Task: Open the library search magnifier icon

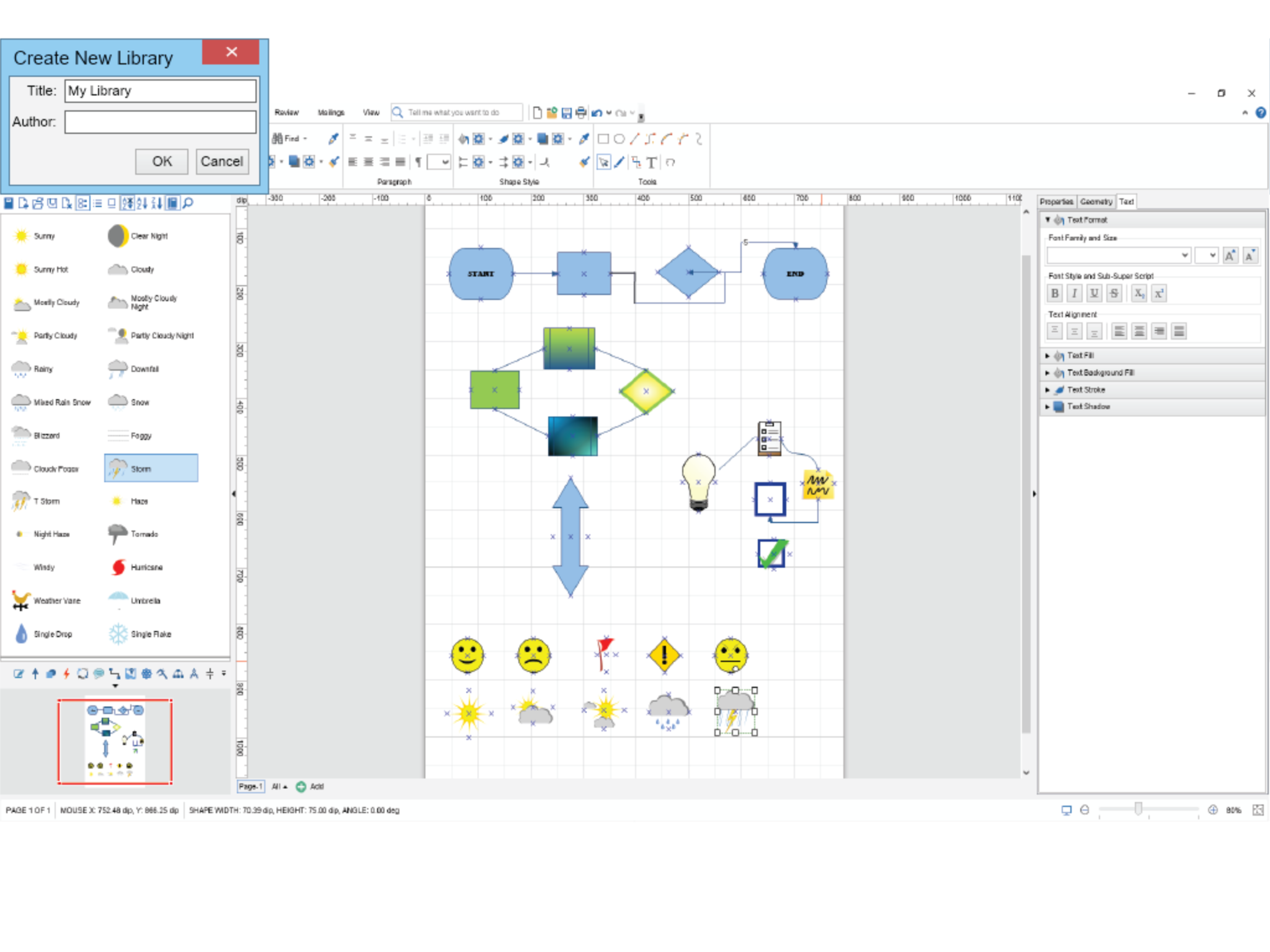Action: tap(189, 203)
